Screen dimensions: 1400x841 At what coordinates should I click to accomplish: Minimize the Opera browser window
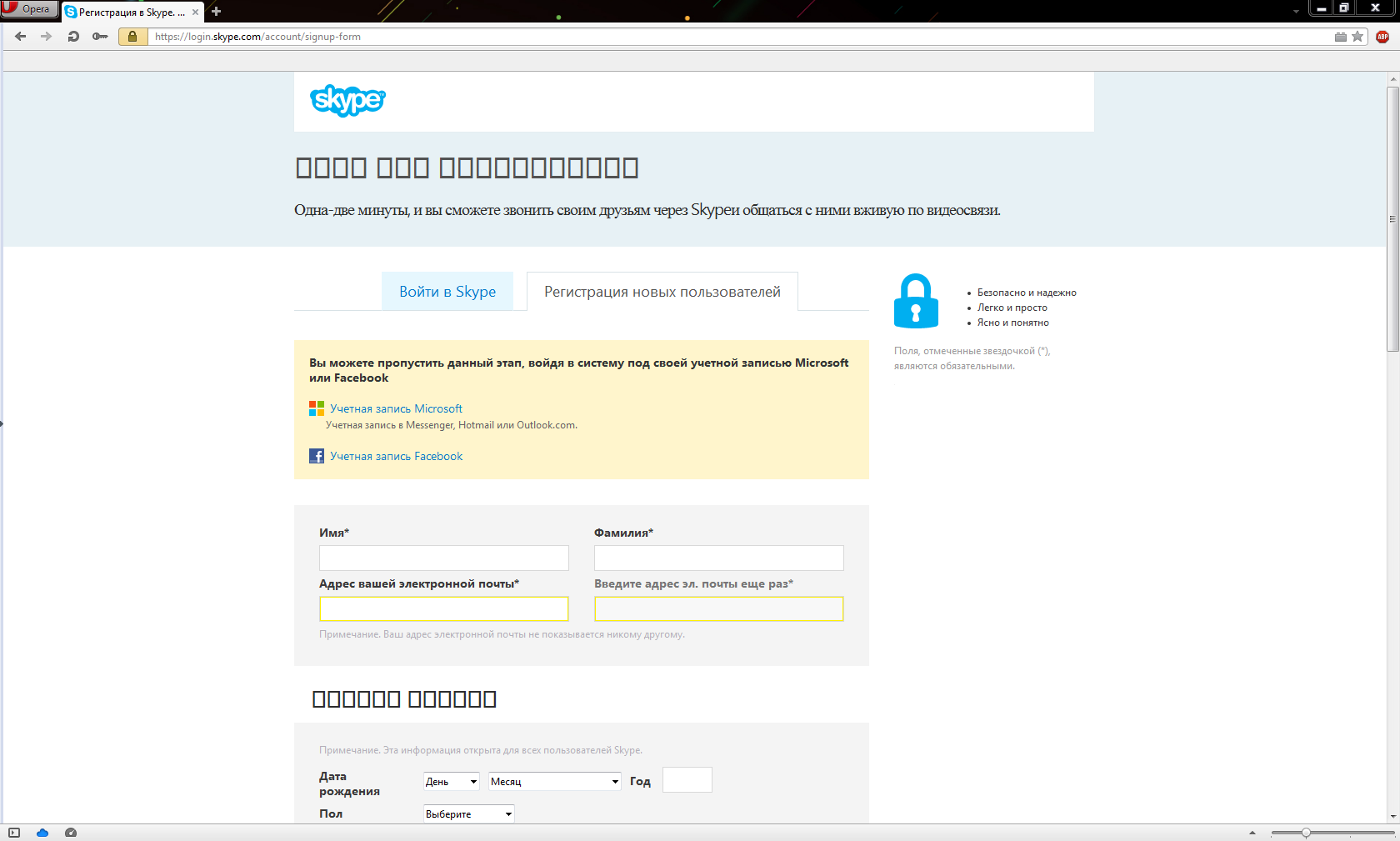1322,8
